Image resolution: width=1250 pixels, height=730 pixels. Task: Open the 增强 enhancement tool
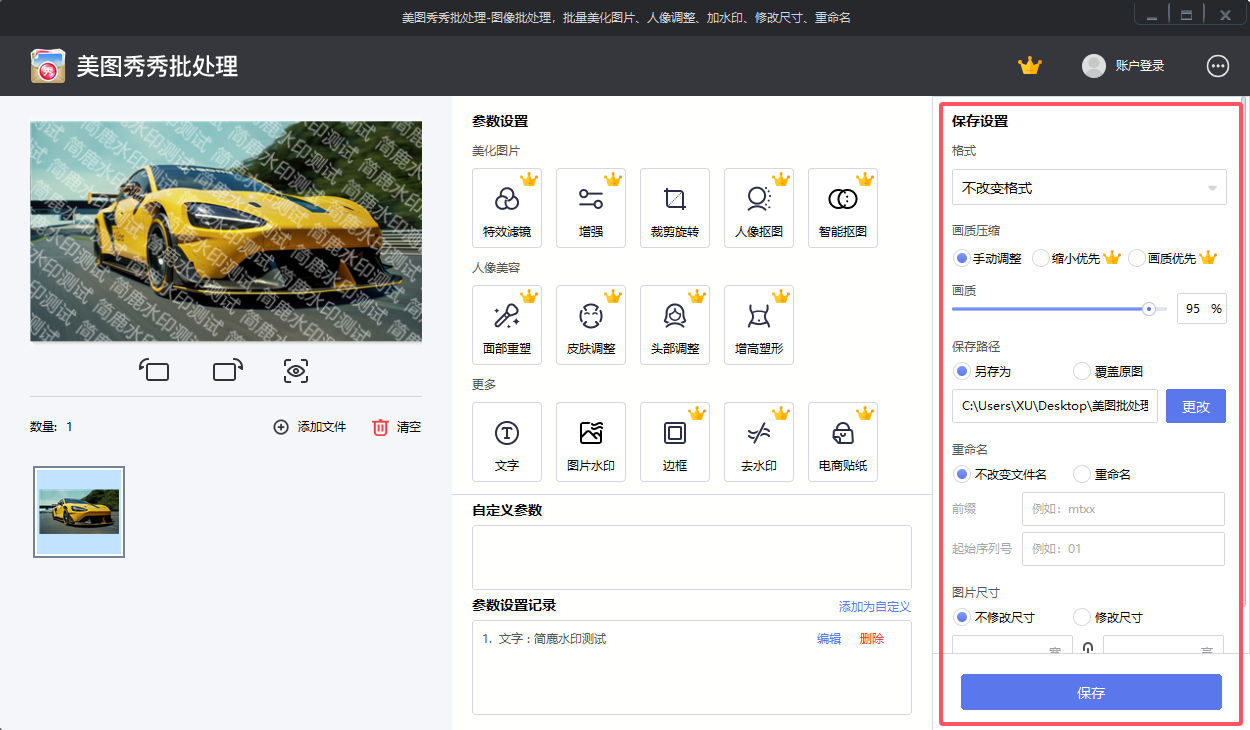590,207
